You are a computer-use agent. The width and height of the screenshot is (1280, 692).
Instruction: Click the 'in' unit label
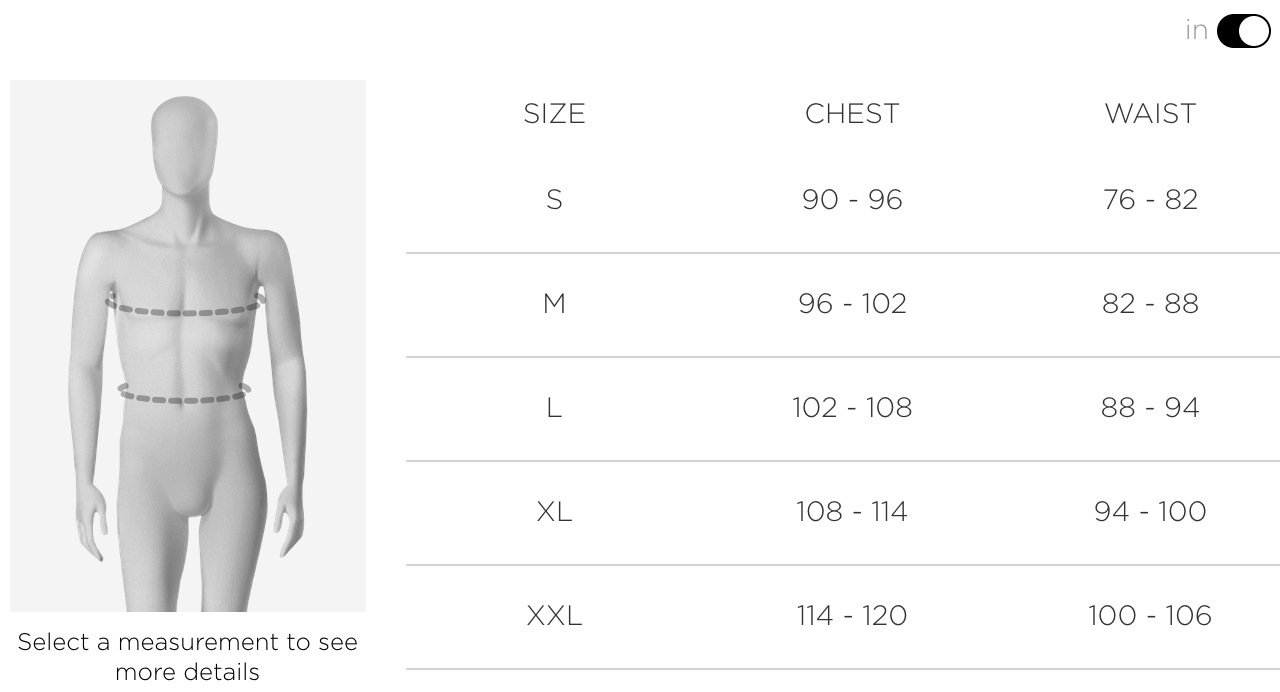tap(1194, 30)
